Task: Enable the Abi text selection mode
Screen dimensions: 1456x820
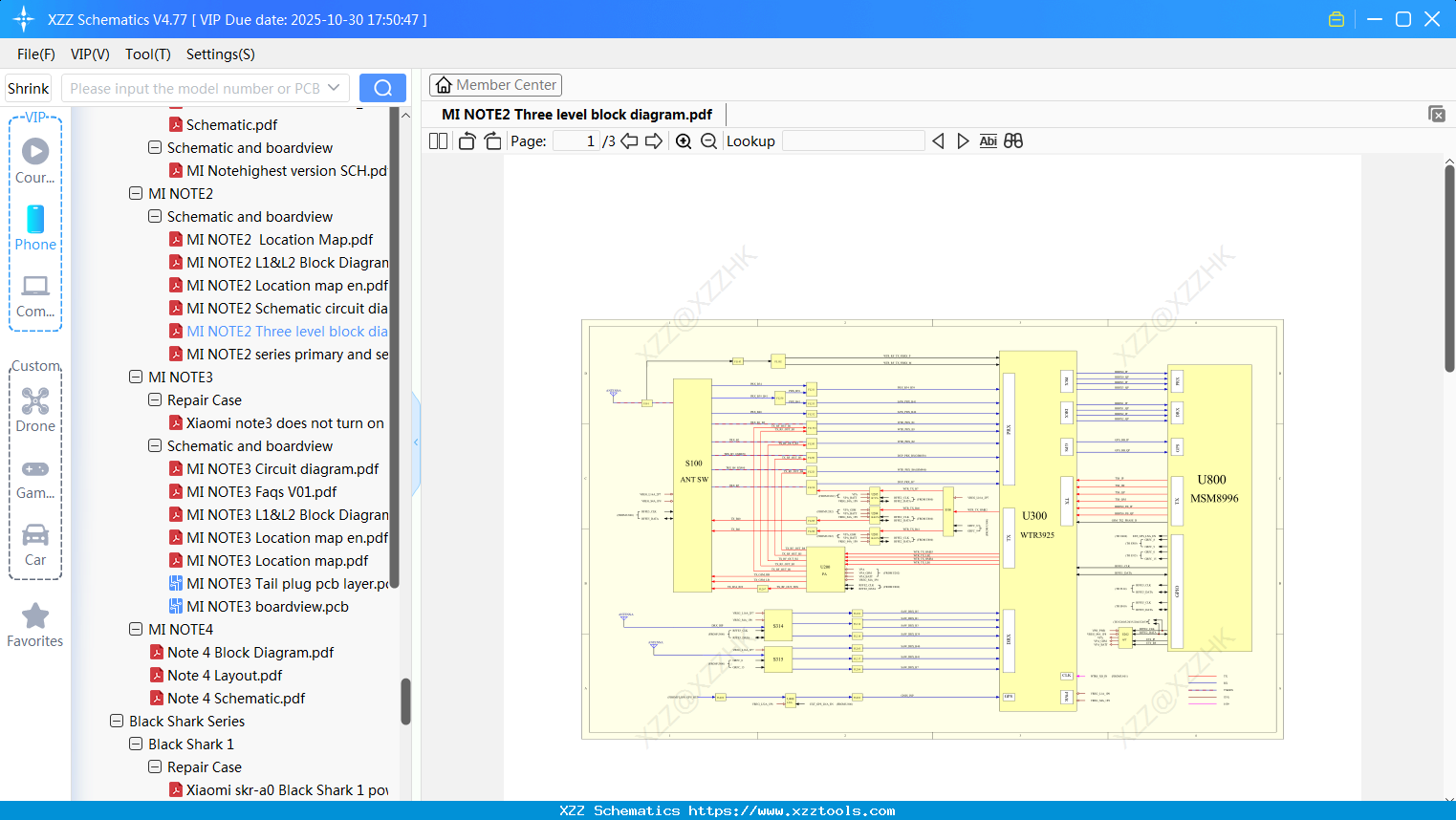Action: 989,140
